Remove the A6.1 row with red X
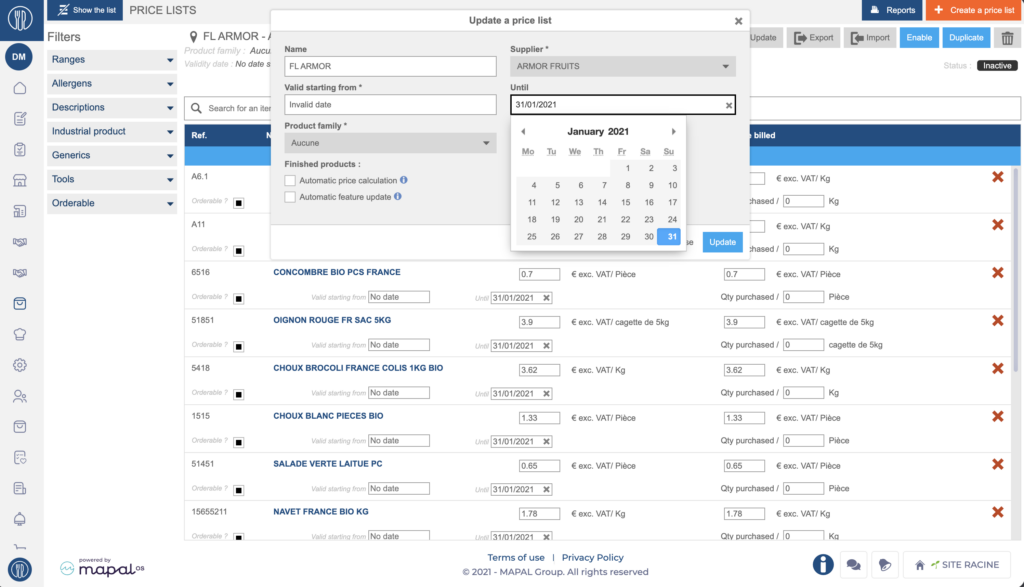The height and width of the screenshot is (587, 1024). 997,177
